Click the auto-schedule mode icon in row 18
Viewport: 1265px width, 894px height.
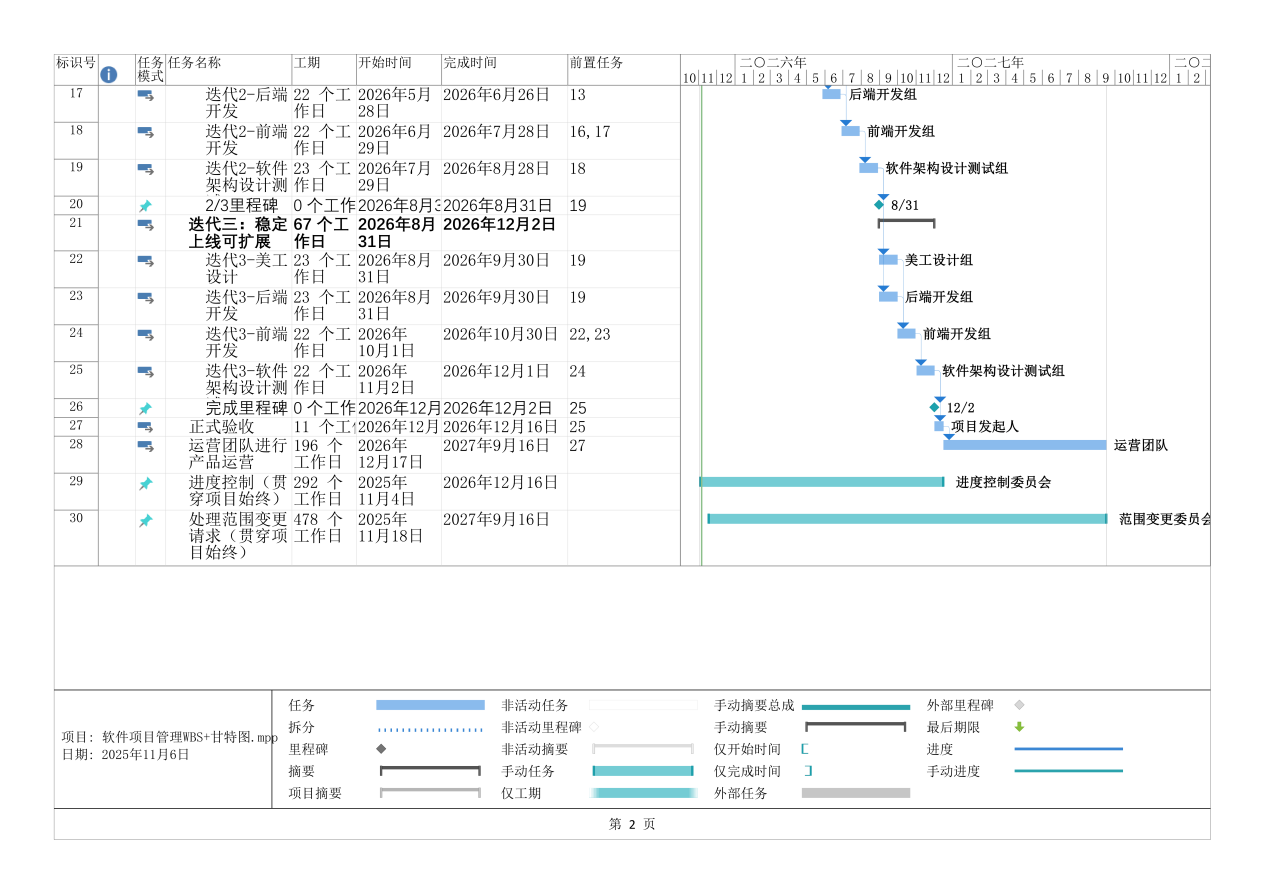click(x=145, y=132)
